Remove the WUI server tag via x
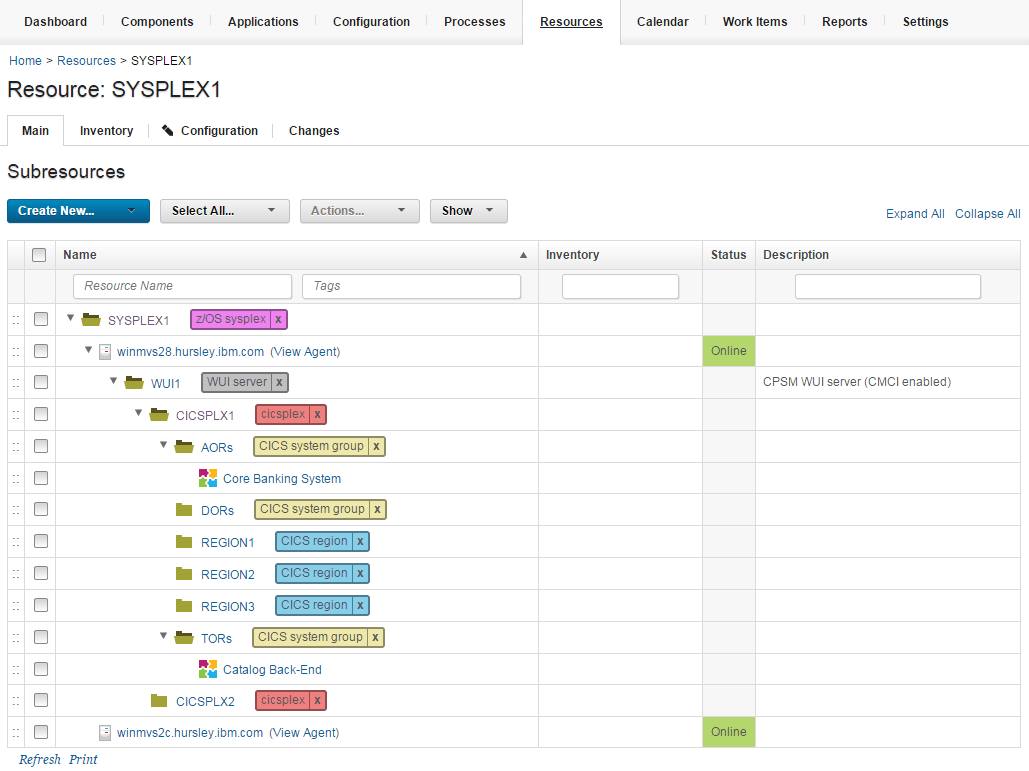The width and height of the screenshot is (1029, 771). (x=279, y=382)
